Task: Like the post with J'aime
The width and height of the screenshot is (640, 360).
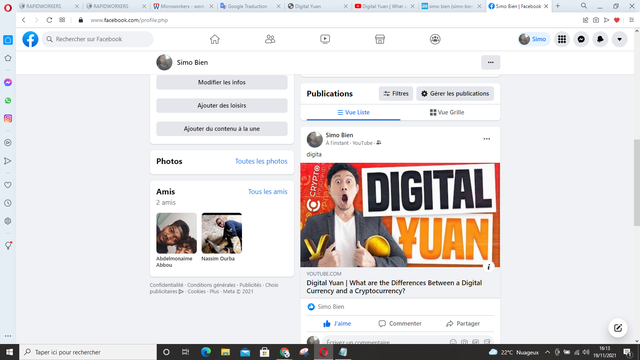Action: (337, 323)
